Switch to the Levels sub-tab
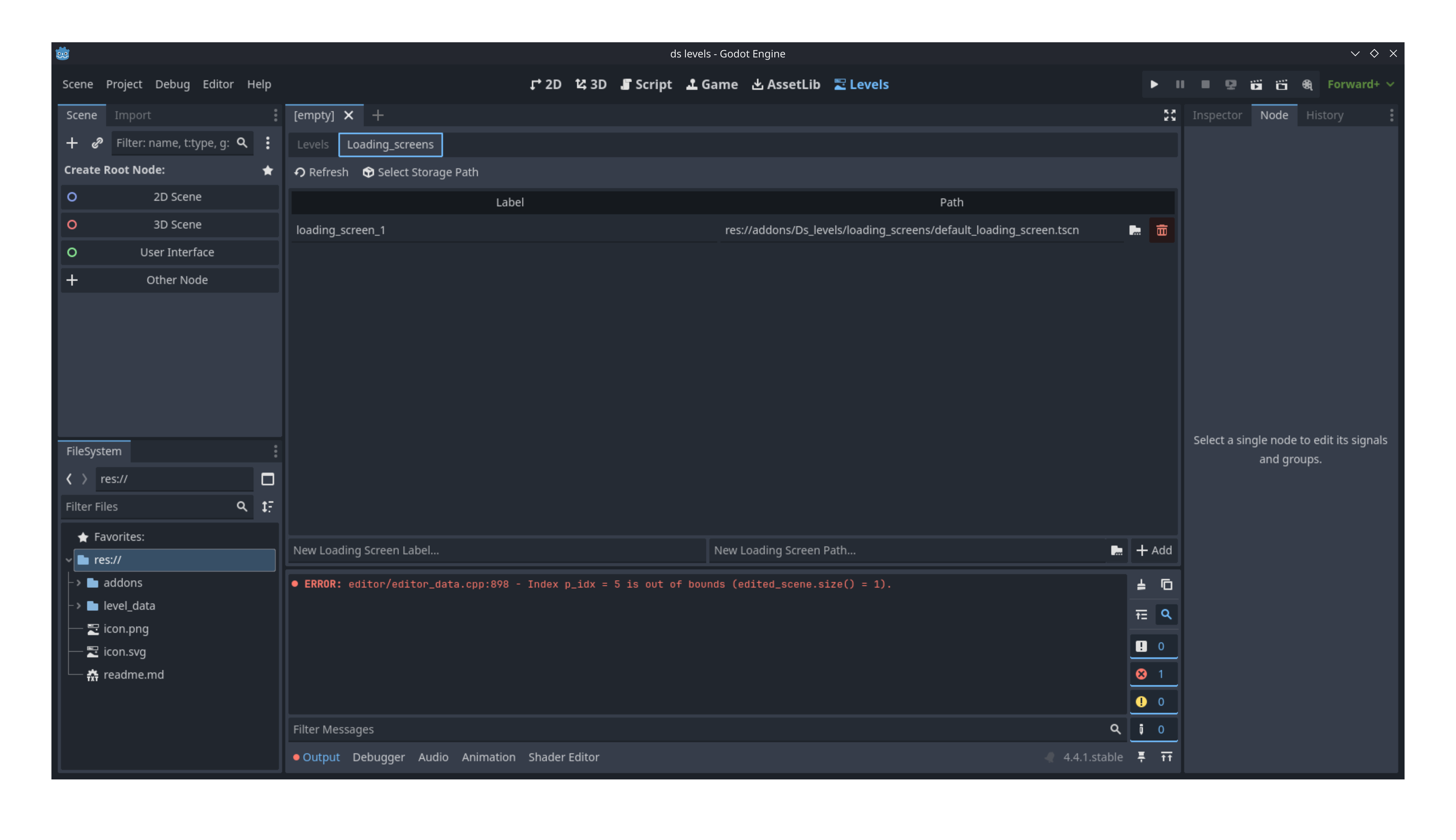The width and height of the screenshot is (1456, 840). coord(313,144)
